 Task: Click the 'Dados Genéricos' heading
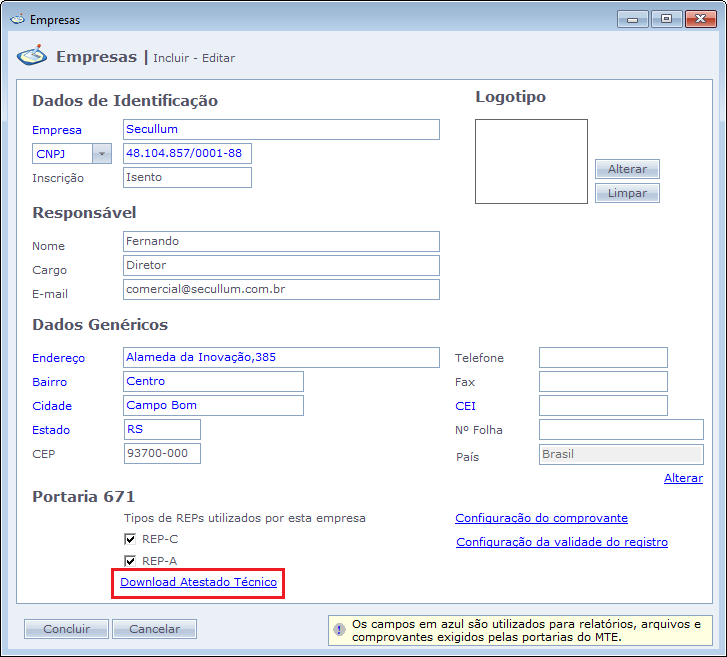(x=100, y=325)
